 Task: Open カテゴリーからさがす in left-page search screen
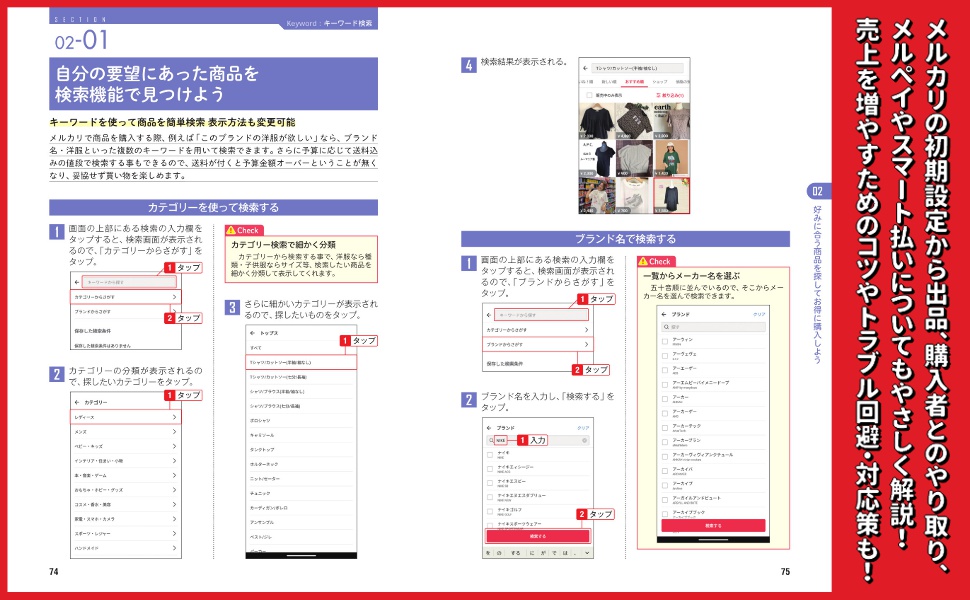coord(126,297)
